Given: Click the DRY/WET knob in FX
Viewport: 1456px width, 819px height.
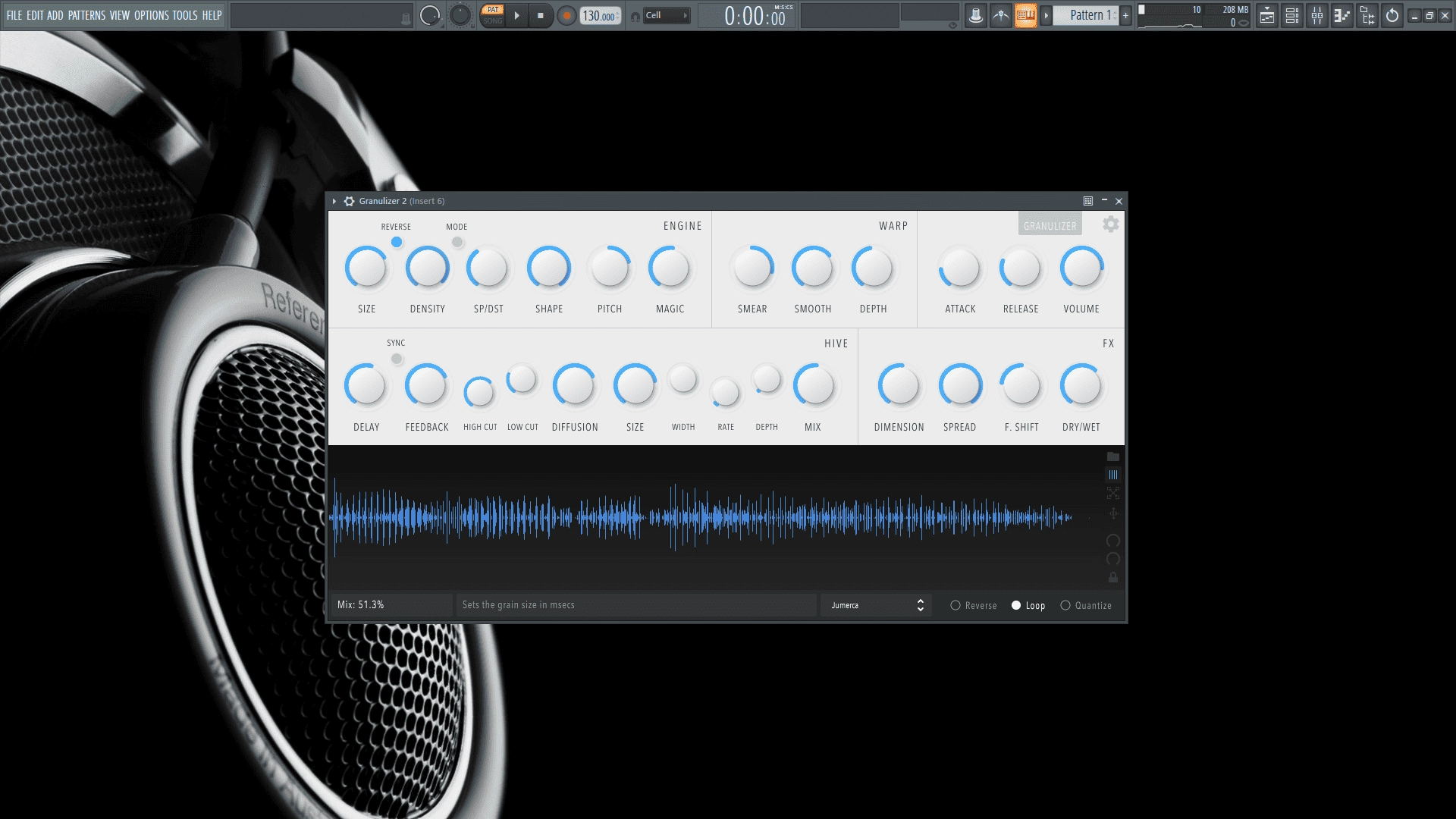Looking at the screenshot, I should pyautogui.click(x=1081, y=386).
